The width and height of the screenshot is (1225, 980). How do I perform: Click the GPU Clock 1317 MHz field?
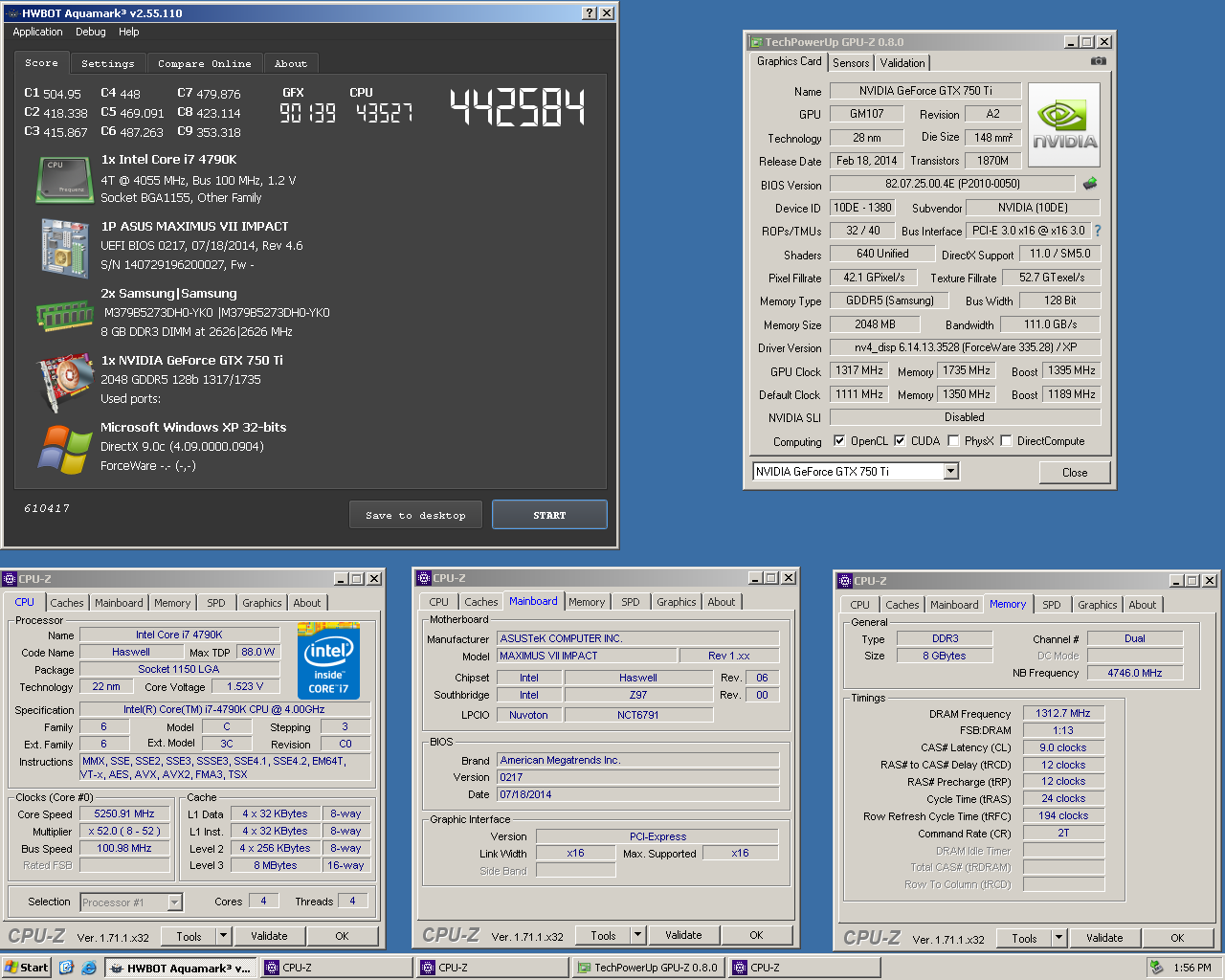(x=859, y=370)
